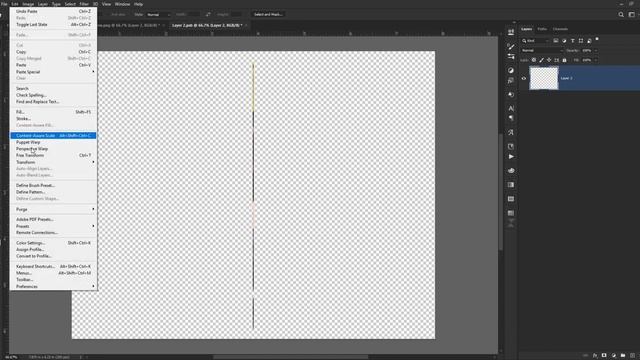Image resolution: width=640 pixels, height=360 pixels.
Task: Toggle the layer filter on/off switch
Action: (597, 39)
